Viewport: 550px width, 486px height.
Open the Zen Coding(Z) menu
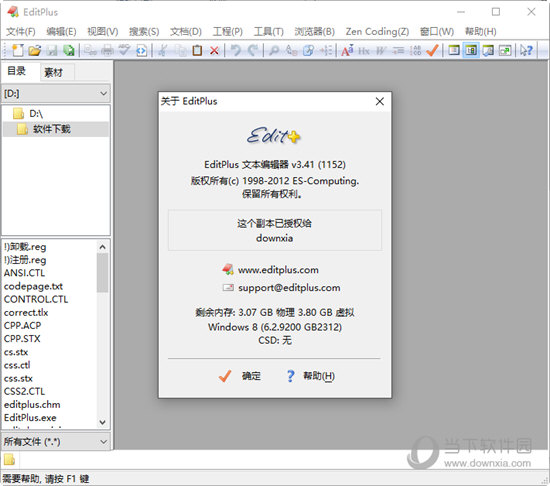click(x=377, y=32)
